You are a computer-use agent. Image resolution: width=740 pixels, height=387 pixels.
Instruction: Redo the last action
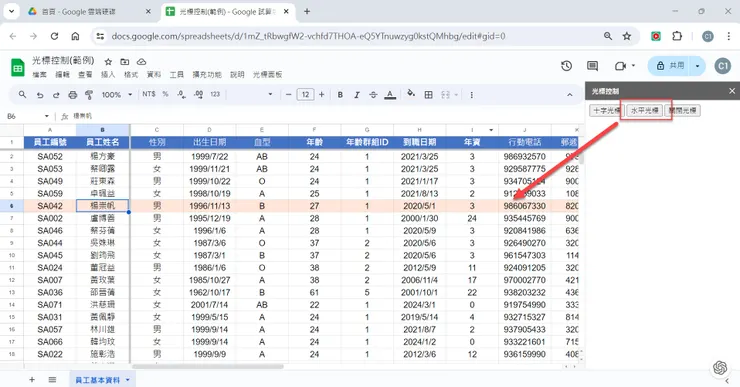[56, 95]
